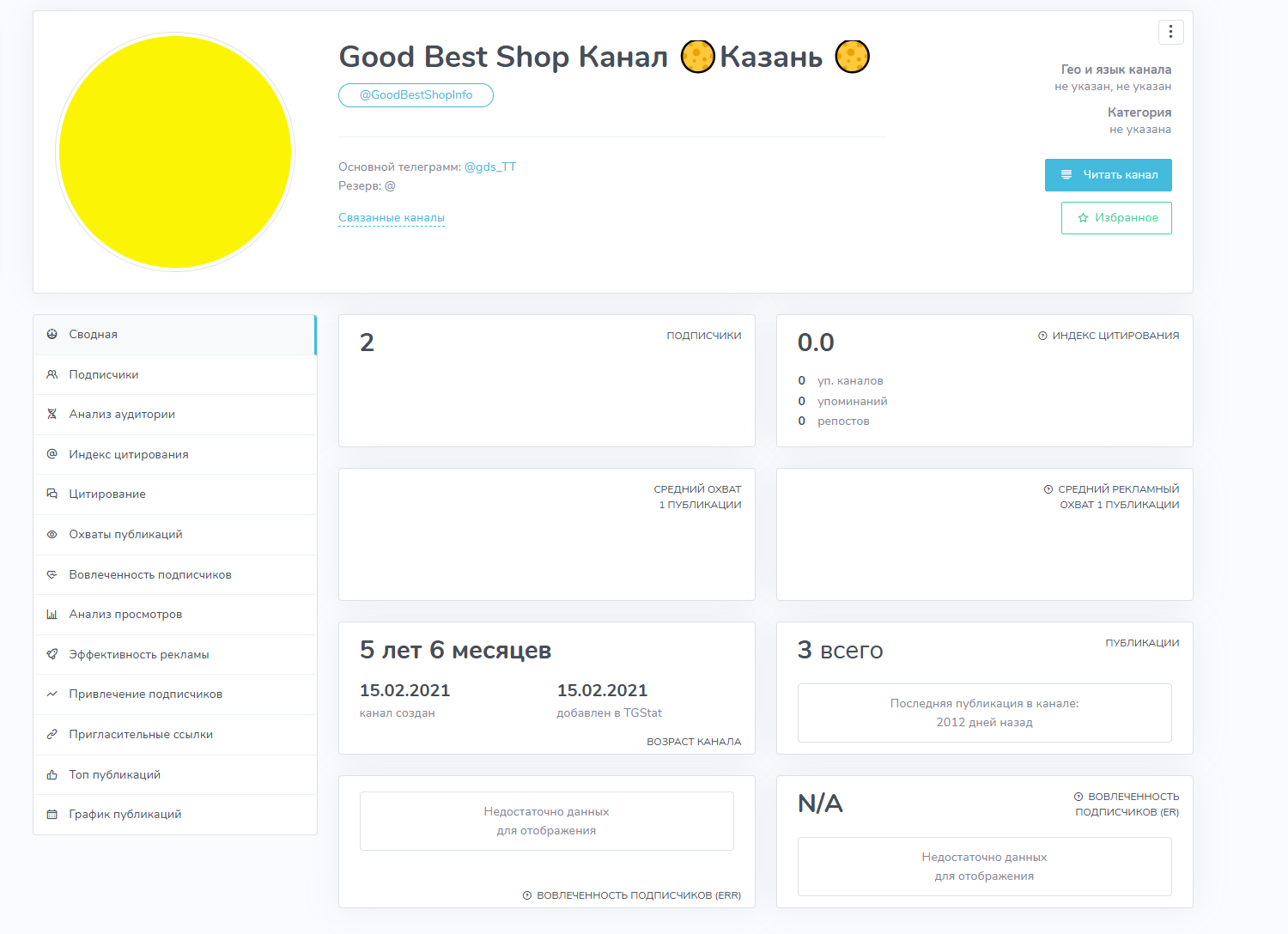Click the moon emoji before Казань
1288x934 pixels.
pyautogui.click(x=698, y=57)
